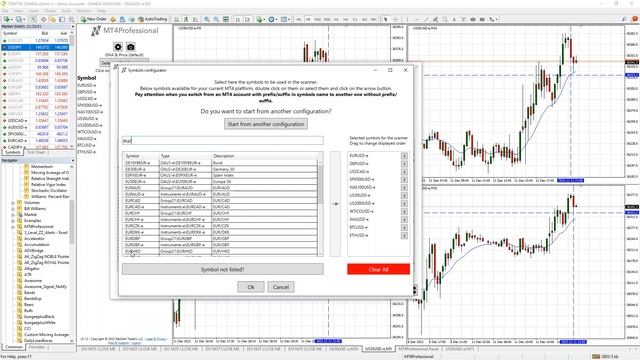640x360 pixels.
Task: Click the Symbol column header in table
Action: click(141, 156)
